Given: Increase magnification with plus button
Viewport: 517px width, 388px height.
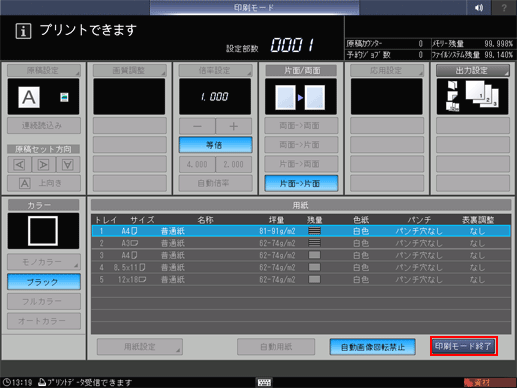Looking at the screenshot, I should 234,126.
